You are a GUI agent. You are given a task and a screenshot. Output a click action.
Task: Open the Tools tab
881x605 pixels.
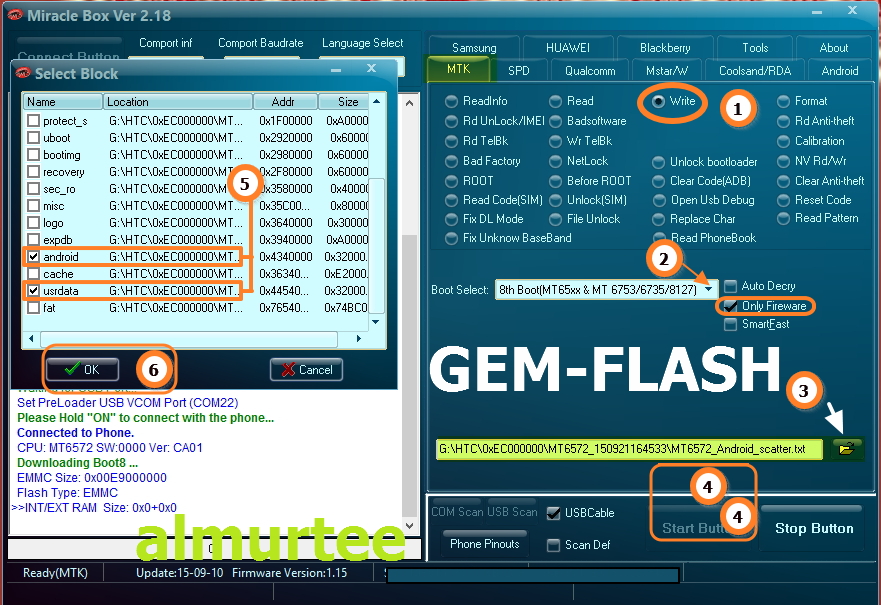click(x=755, y=48)
